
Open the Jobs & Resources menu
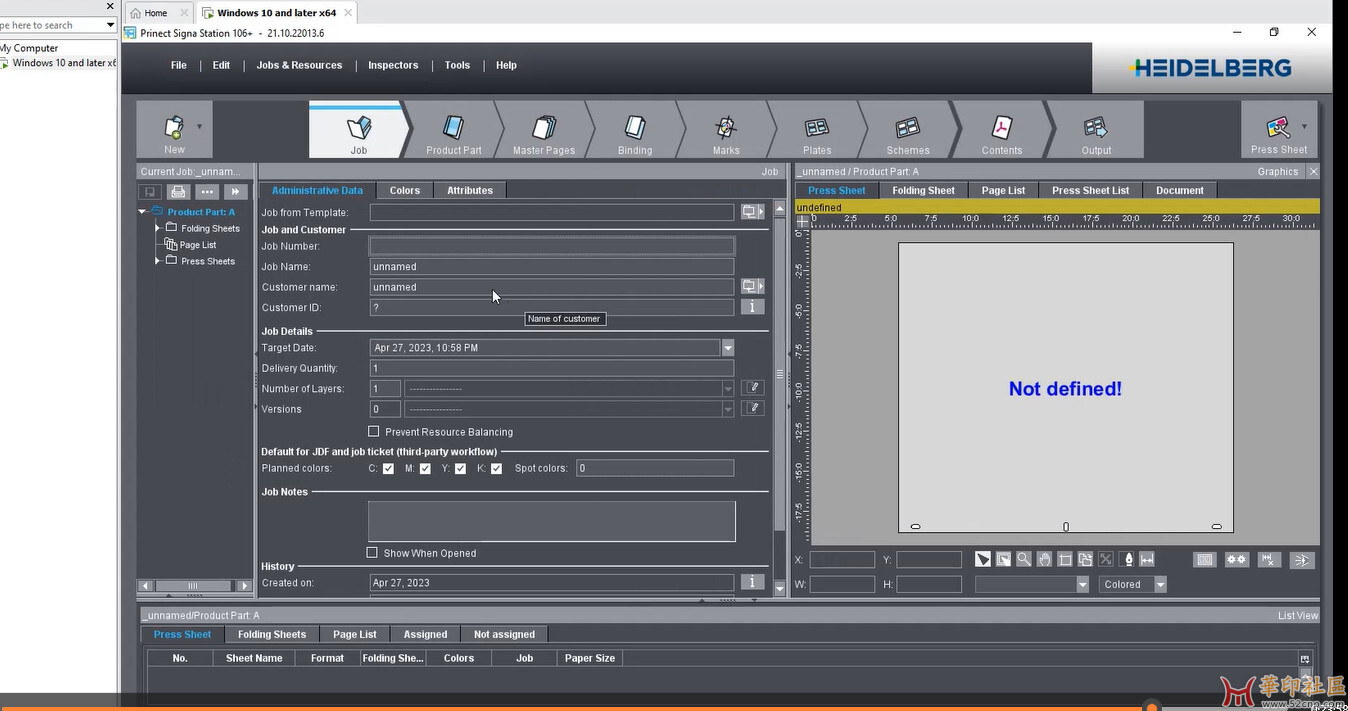pyautogui.click(x=299, y=65)
